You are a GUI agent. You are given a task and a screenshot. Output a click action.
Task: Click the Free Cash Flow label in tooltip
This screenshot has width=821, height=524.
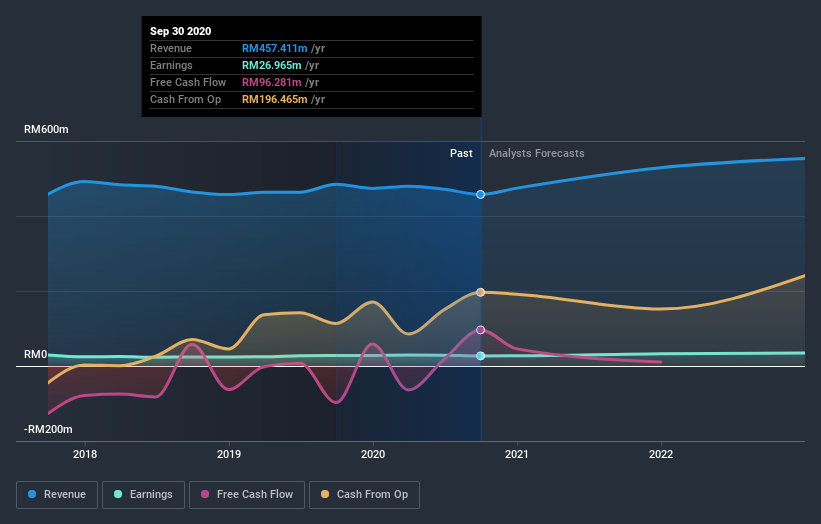click(188, 82)
